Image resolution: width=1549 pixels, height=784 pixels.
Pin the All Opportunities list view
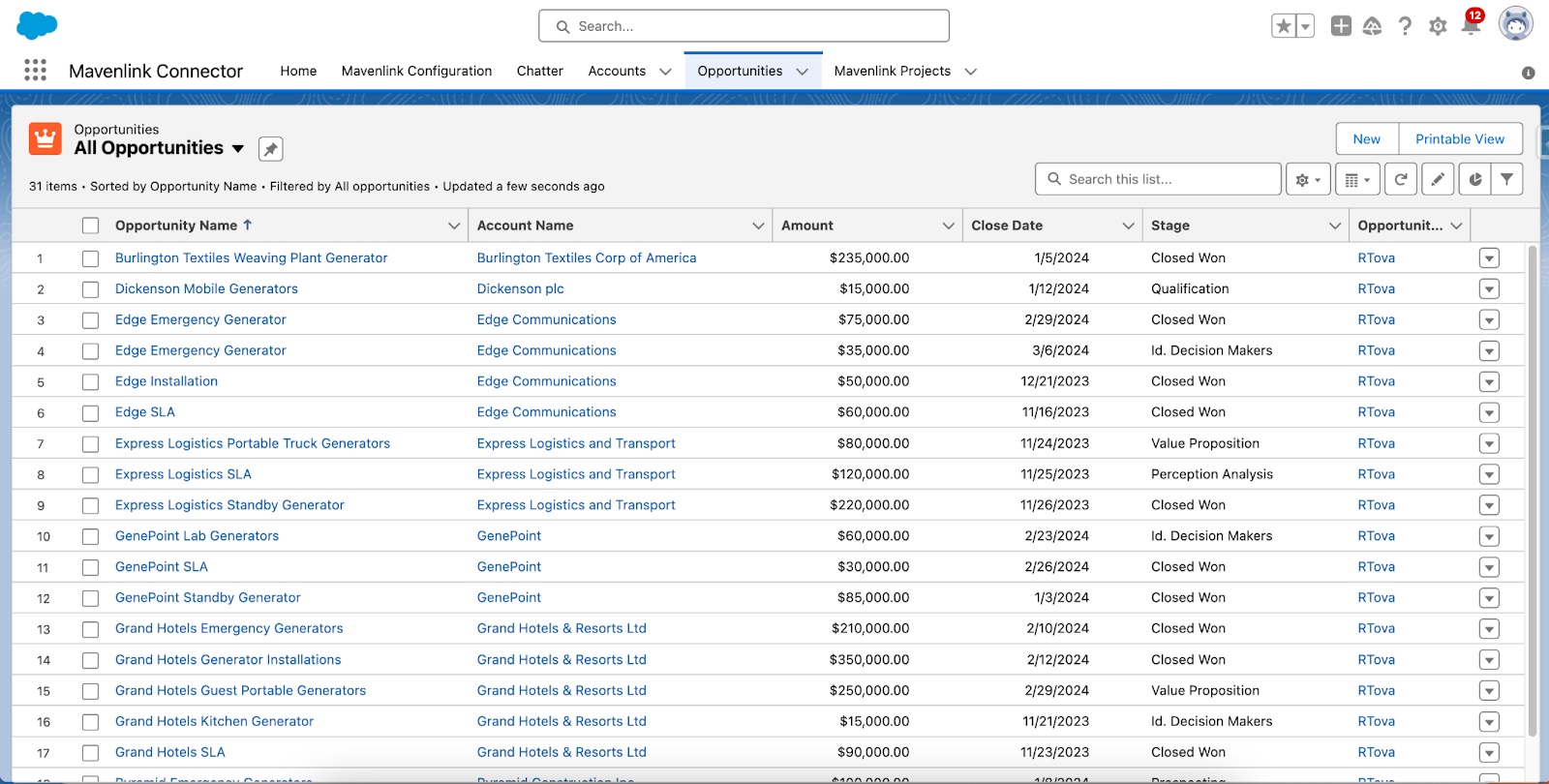pos(270,149)
